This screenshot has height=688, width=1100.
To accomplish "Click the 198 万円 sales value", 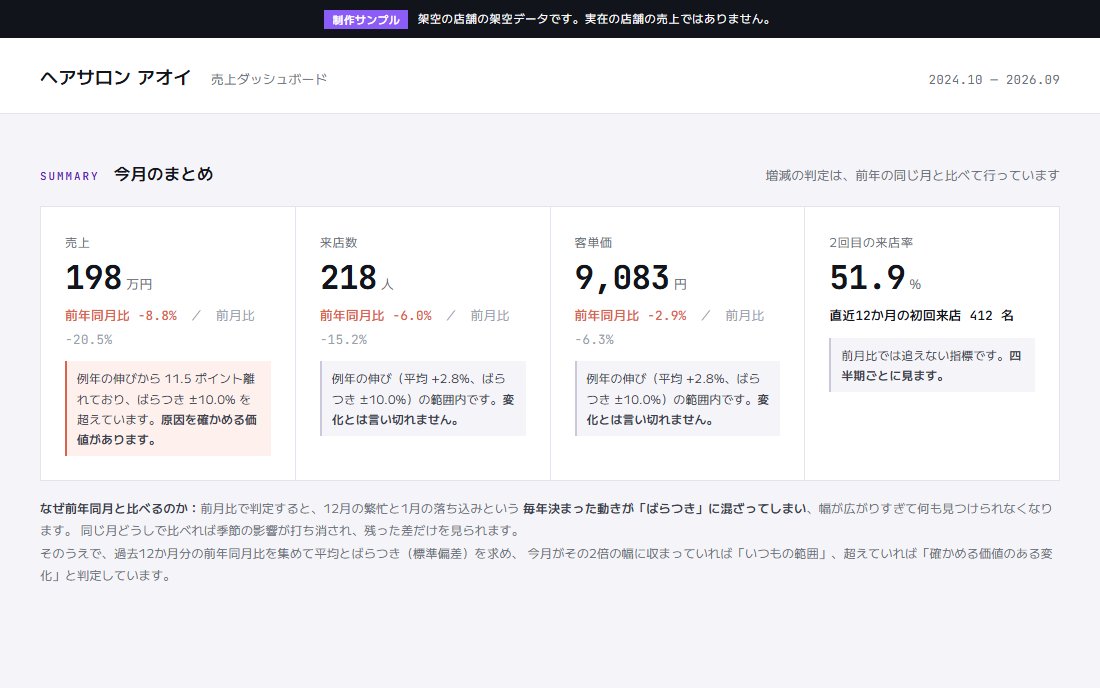I will tap(109, 278).
